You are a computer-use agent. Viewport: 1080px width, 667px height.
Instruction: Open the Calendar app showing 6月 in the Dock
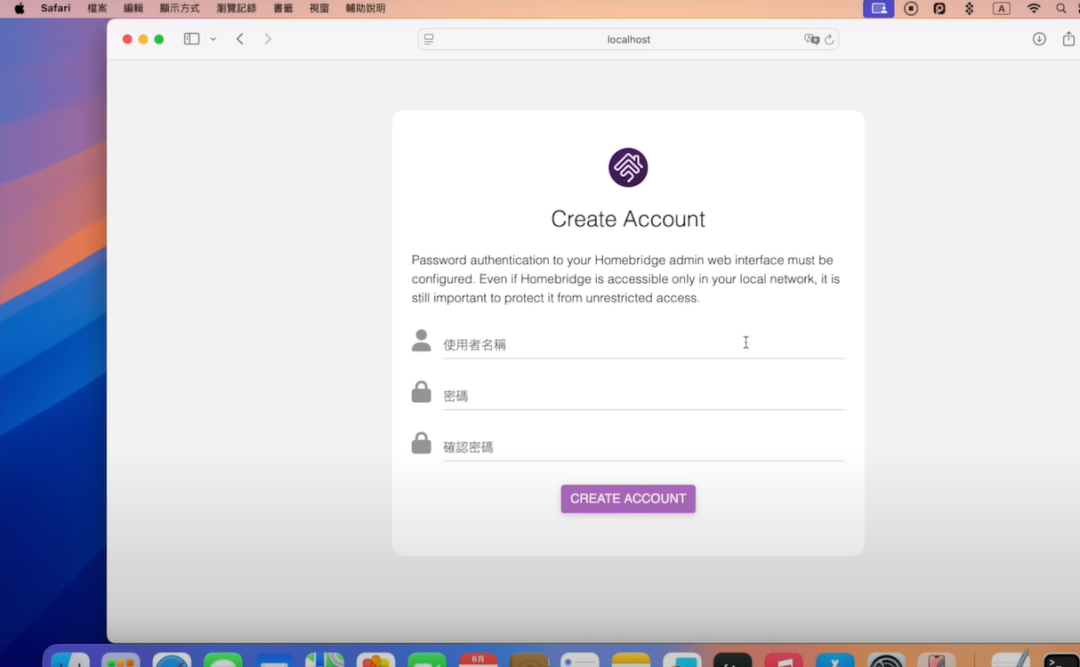click(x=478, y=659)
